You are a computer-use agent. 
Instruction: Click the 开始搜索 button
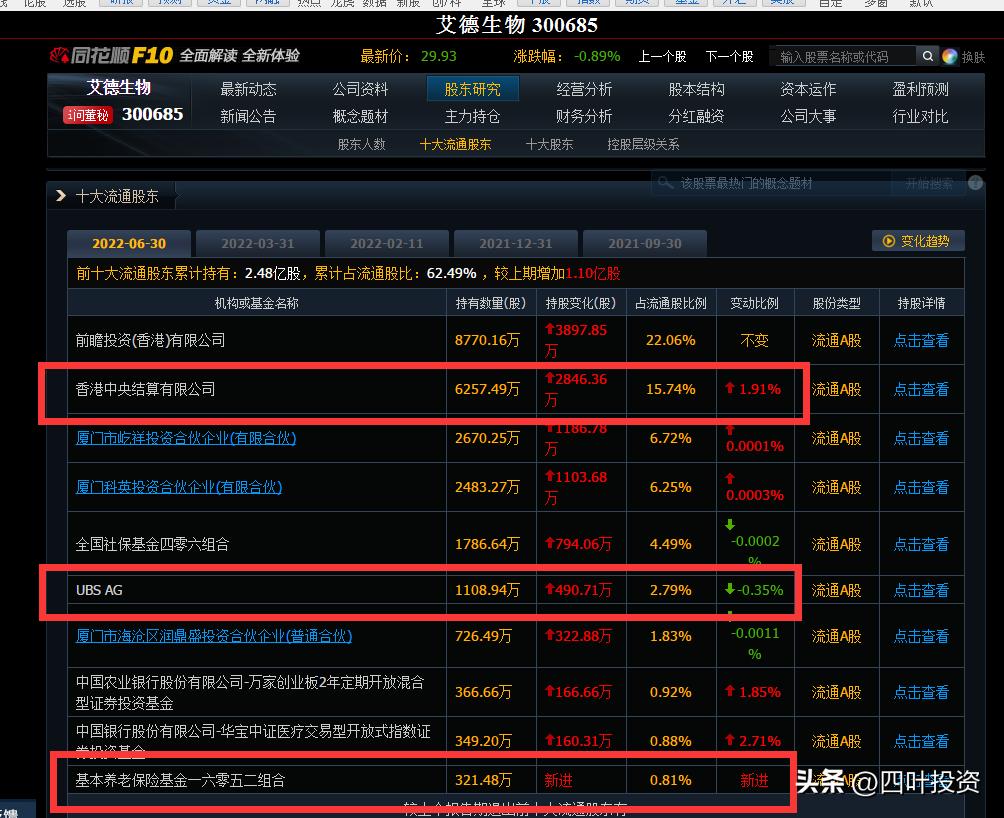(928, 184)
